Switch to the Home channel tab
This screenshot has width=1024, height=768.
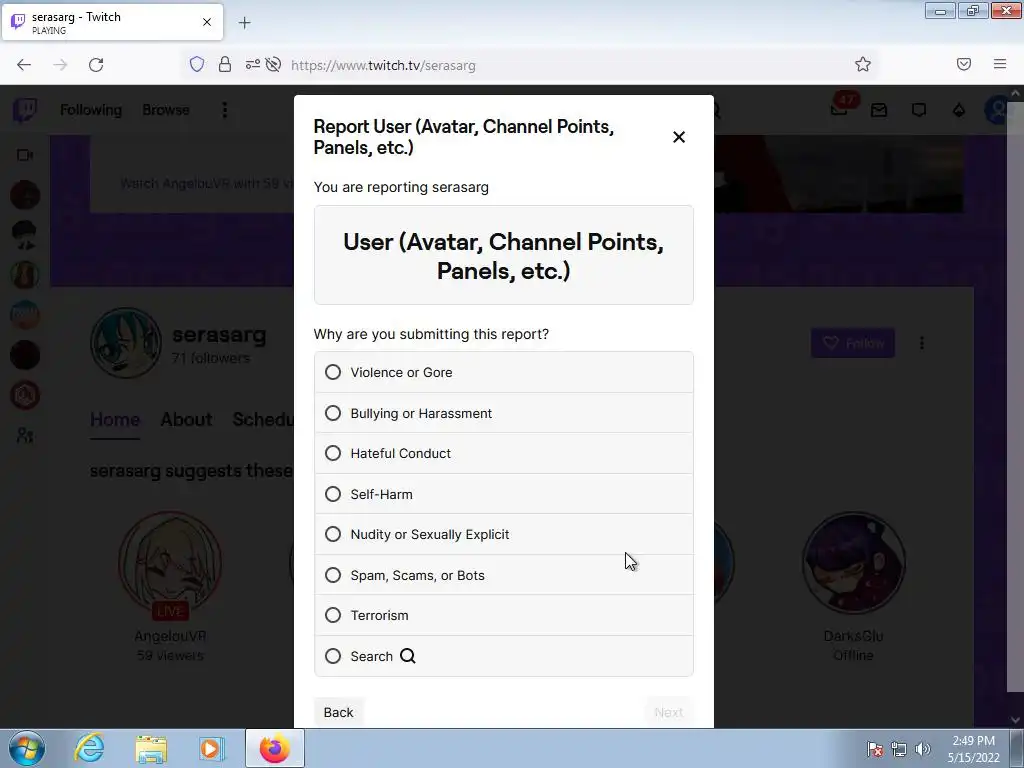click(115, 419)
